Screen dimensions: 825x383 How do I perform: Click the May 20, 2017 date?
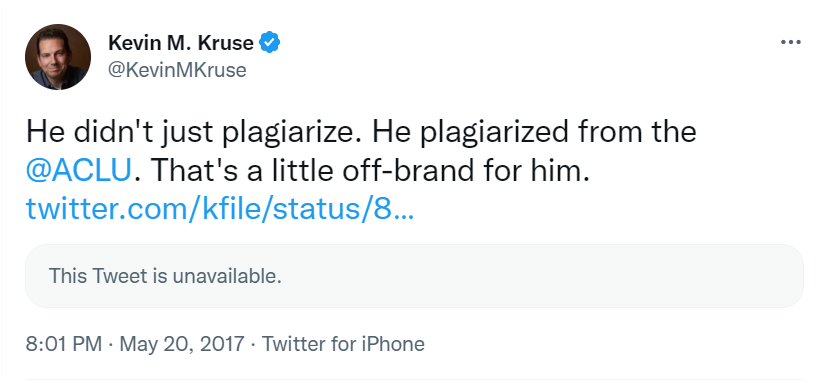click(x=182, y=344)
